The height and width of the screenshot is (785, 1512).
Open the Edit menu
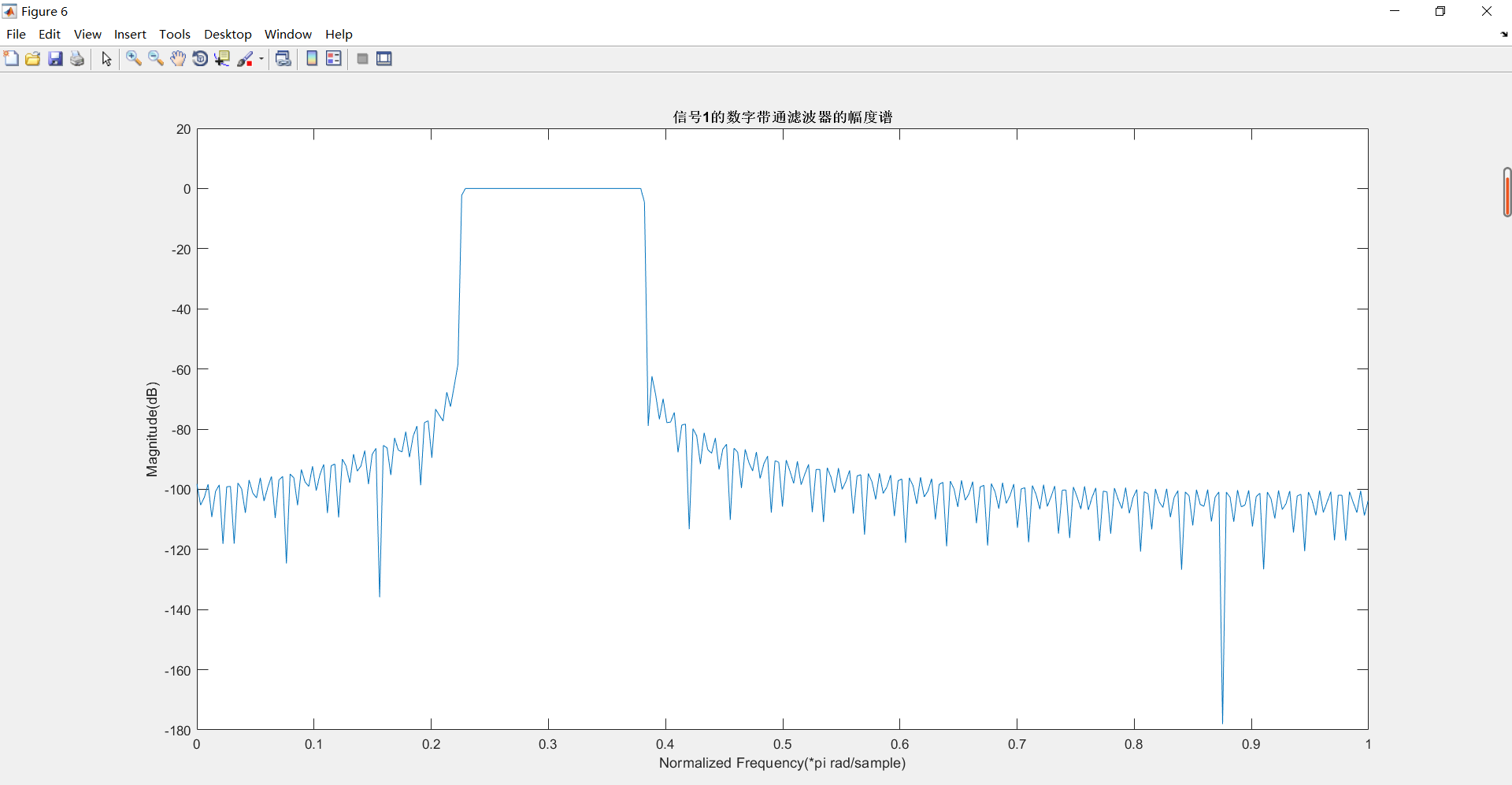[x=50, y=35]
